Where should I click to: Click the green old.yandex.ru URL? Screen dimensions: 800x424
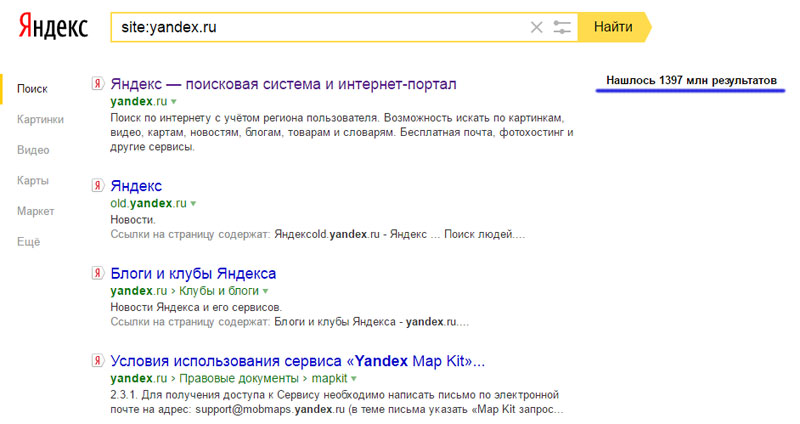(x=148, y=203)
